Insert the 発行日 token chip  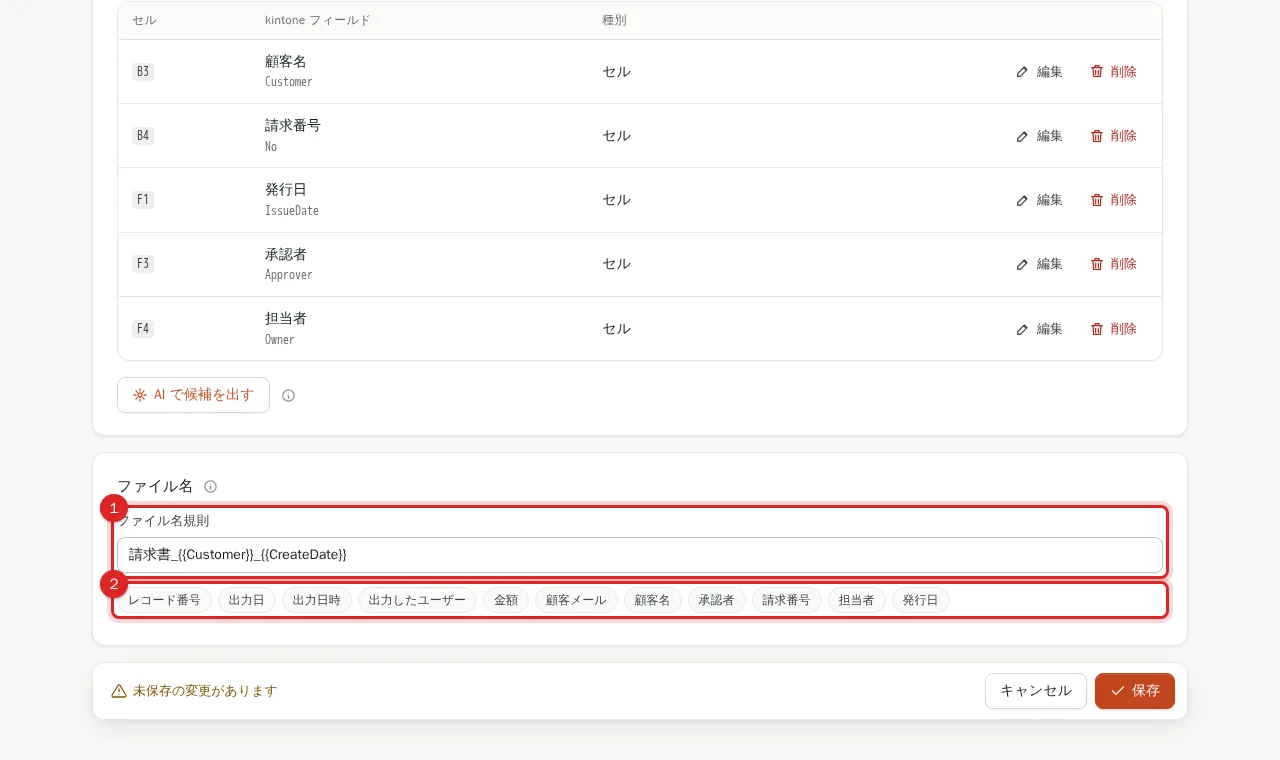(x=921, y=600)
